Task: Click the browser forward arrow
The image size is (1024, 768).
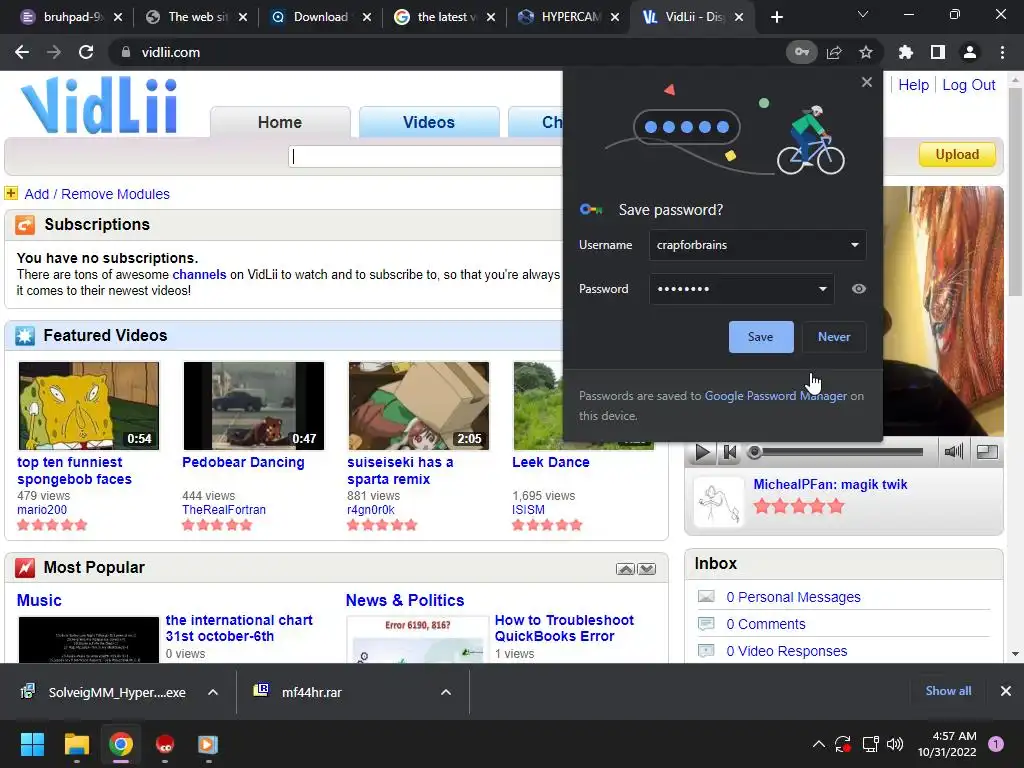Action: pos(54,52)
